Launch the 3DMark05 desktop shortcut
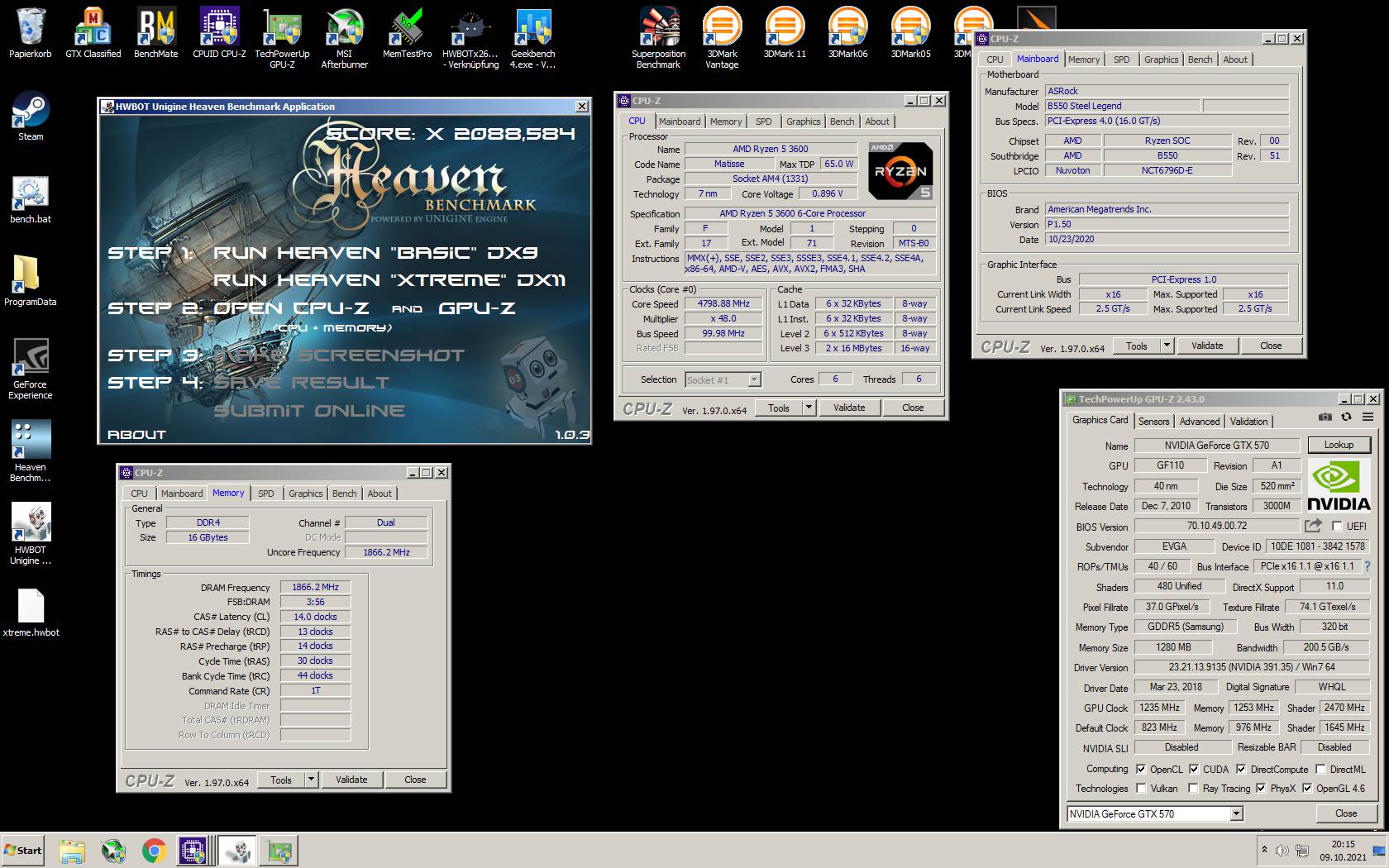 click(x=910, y=33)
